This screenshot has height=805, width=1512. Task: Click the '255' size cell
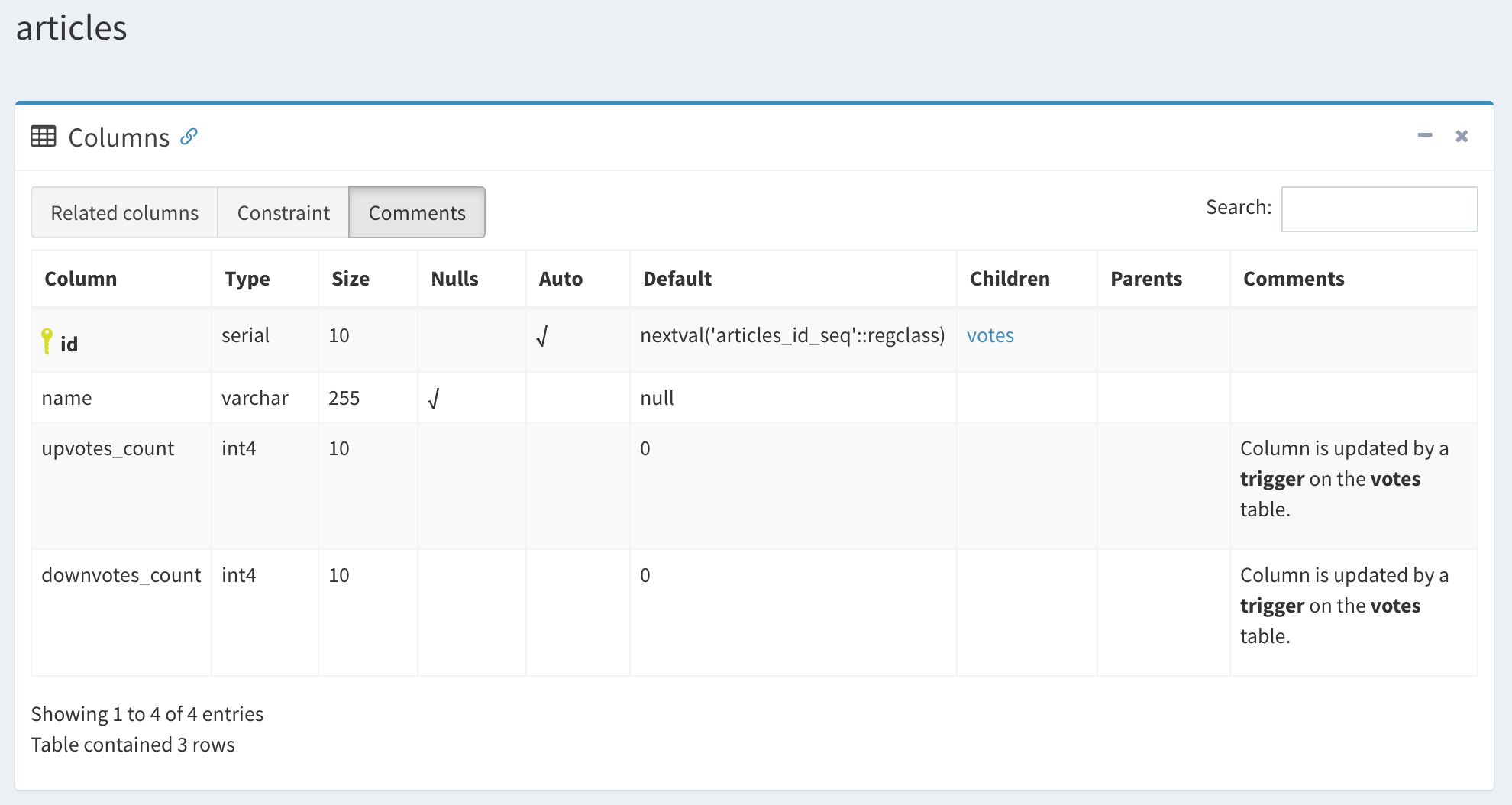tap(367, 398)
